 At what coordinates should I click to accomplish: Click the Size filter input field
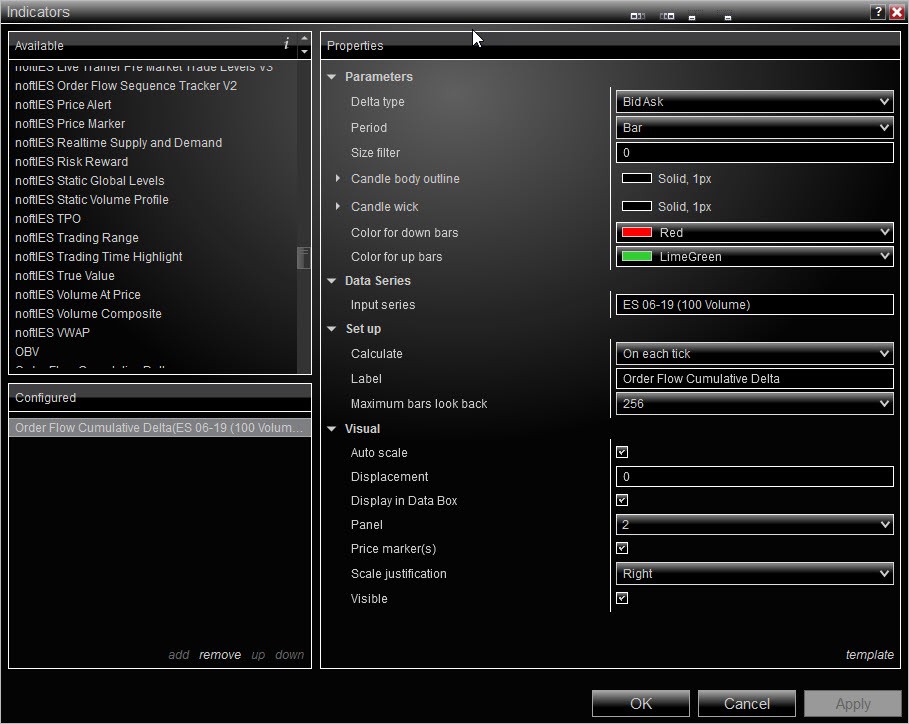click(x=755, y=153)
